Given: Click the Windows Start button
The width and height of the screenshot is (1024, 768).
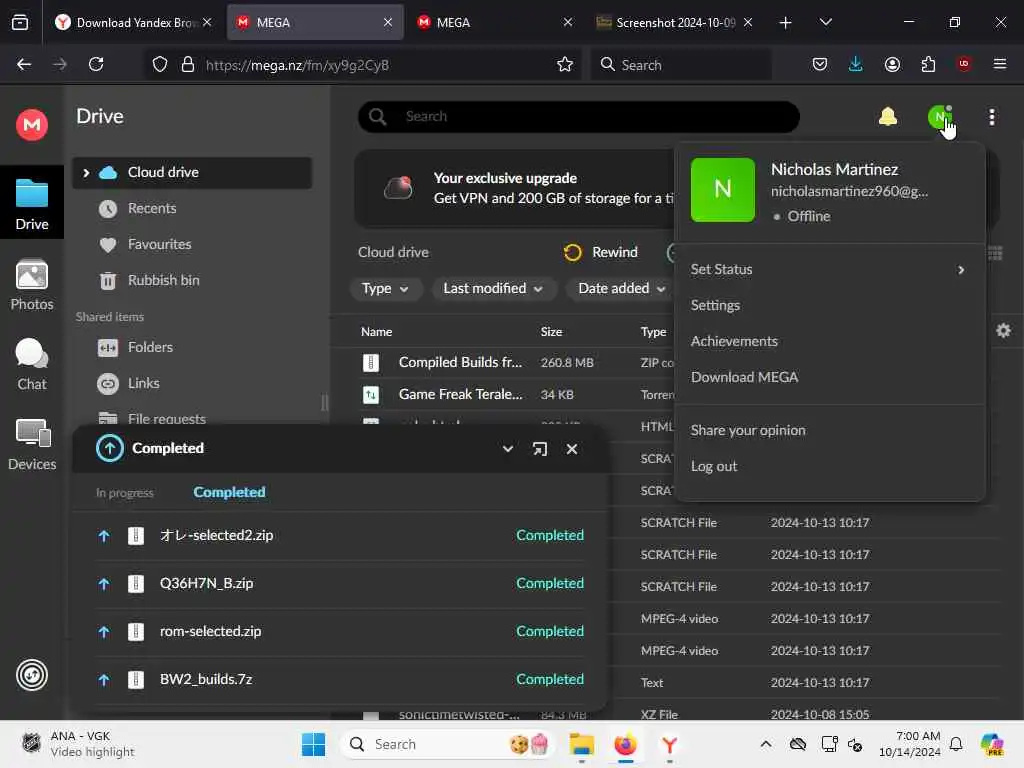Looking at the screenshot, I should point(313,744).
